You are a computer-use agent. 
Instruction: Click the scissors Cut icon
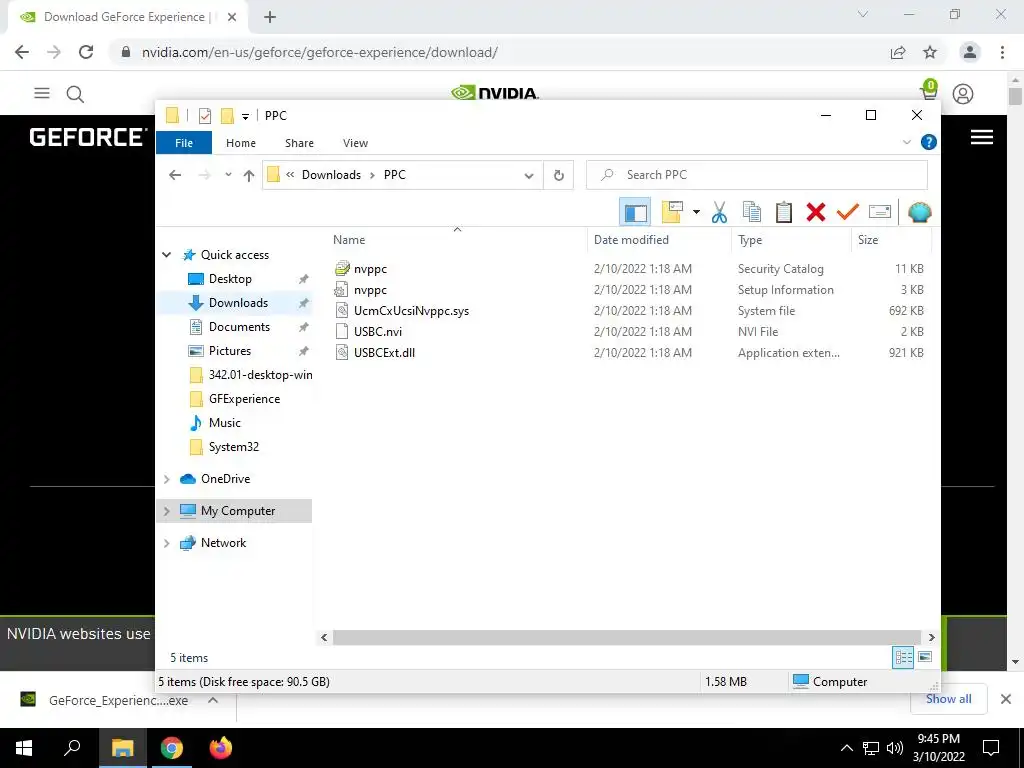(x=719, y=212)
